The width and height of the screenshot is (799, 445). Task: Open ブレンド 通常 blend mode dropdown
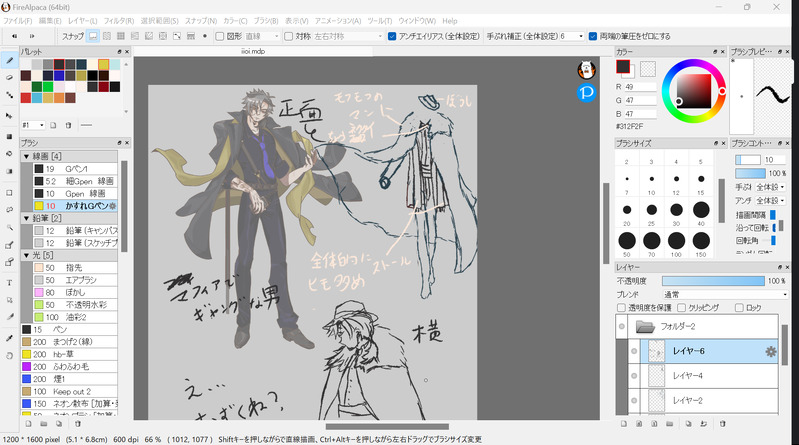point(725,295)
